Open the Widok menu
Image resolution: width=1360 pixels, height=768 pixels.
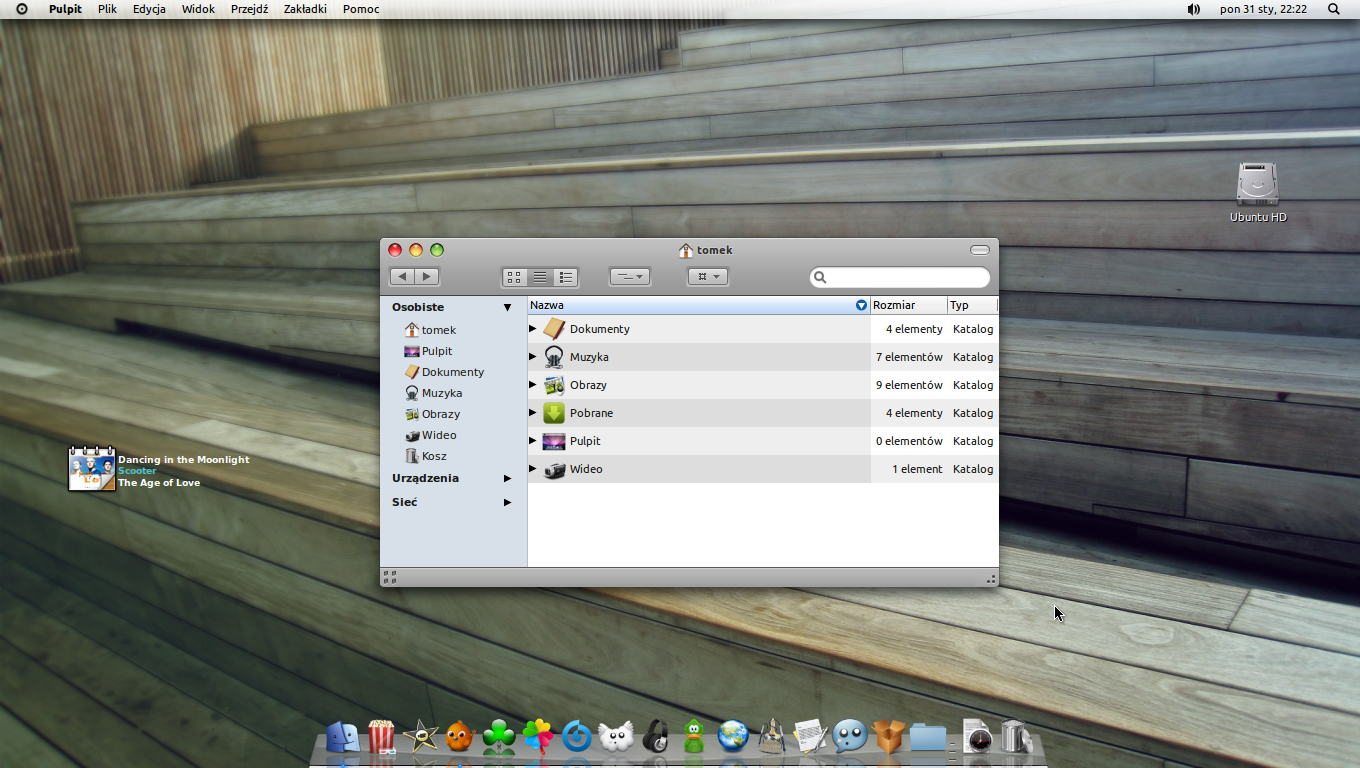(198, 9)
